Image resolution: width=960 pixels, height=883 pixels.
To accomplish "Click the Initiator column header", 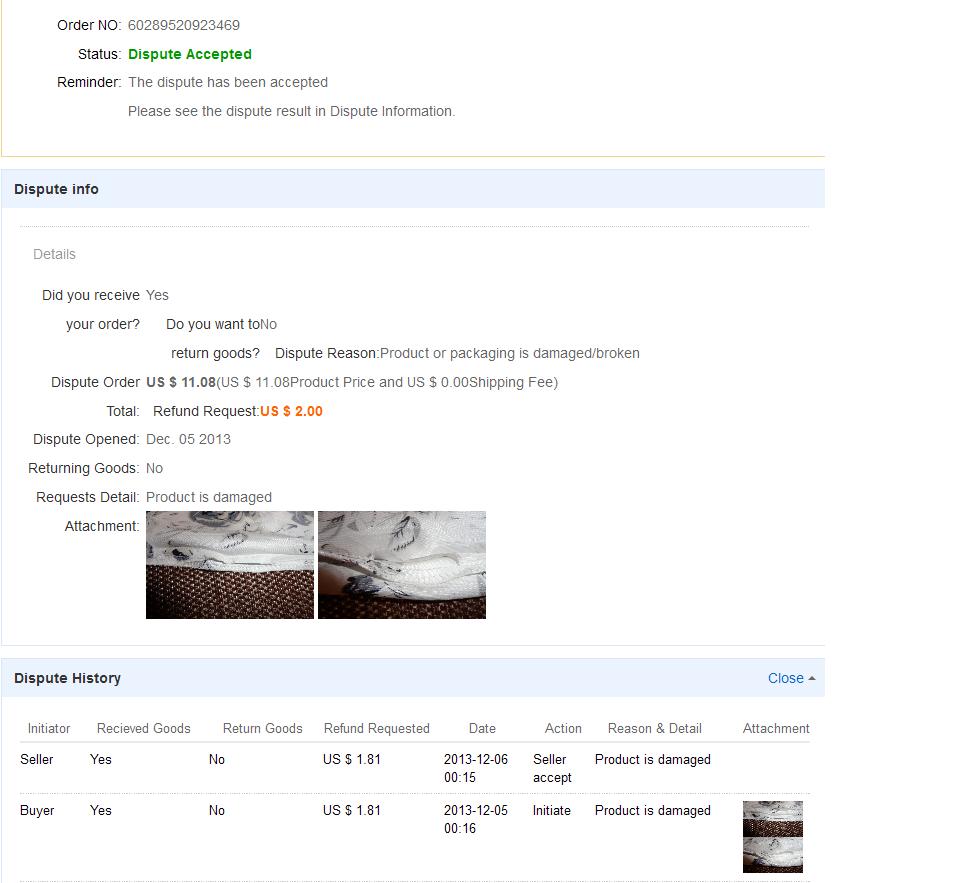I will (x=49, y=728).
